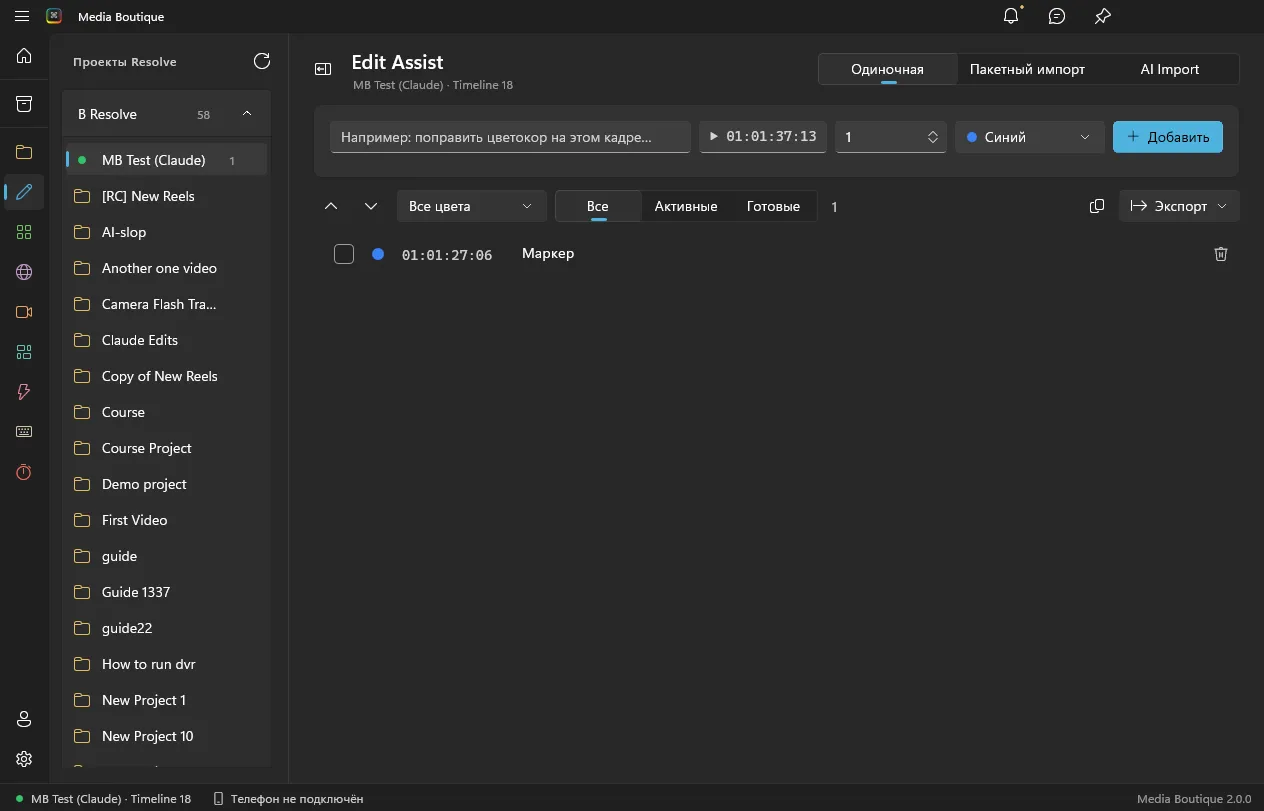Open the yellow folder section in the sidebar
The image size is (1264, 811).
click(24, 152)
